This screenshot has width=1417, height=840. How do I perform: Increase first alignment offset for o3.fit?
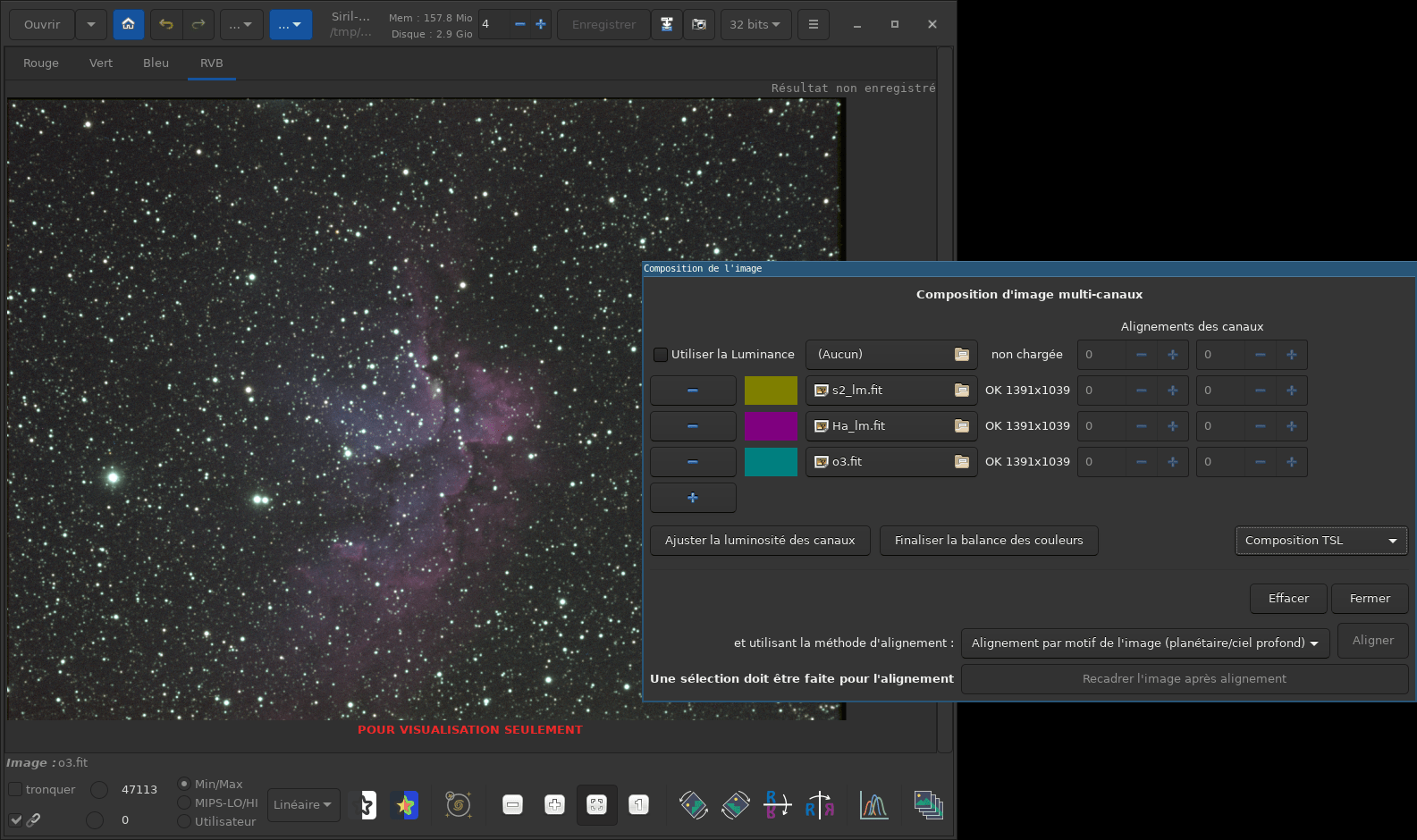pyautogui.click(x=1173, y=462)
